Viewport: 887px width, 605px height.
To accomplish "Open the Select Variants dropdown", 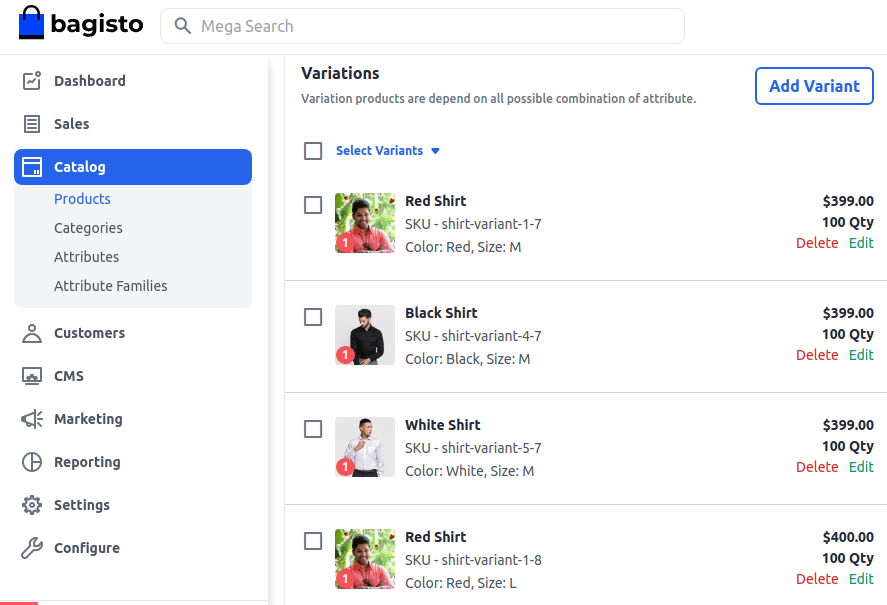I will point(387,151).
